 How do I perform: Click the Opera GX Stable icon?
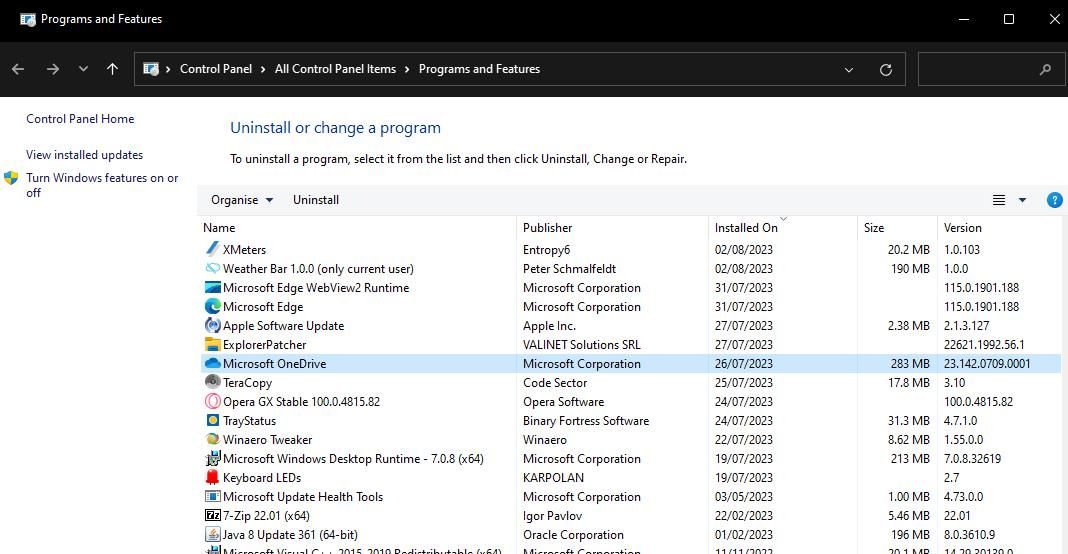pos(213,401)
